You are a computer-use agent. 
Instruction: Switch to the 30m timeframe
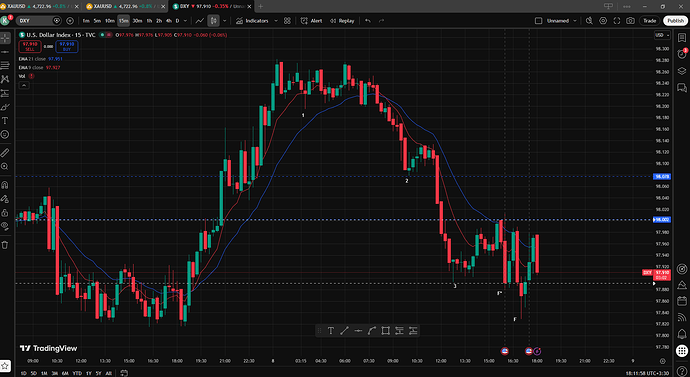pyautogui.click(x=137, y=21)
